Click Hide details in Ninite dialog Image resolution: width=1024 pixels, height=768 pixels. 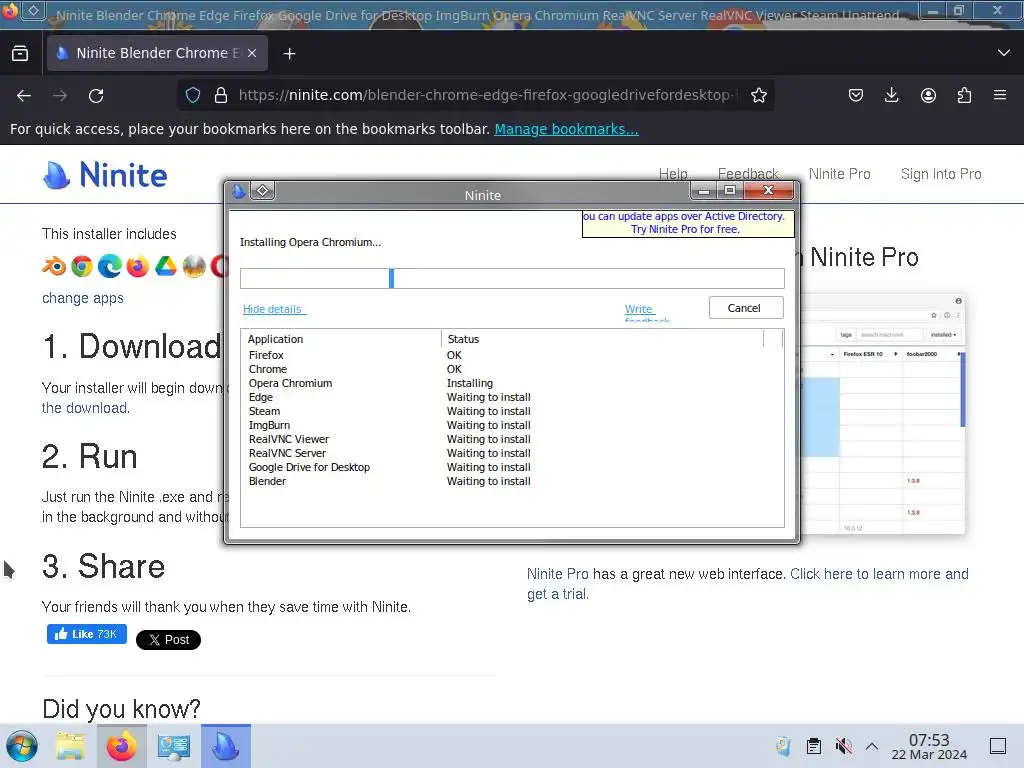pos(272,309)
